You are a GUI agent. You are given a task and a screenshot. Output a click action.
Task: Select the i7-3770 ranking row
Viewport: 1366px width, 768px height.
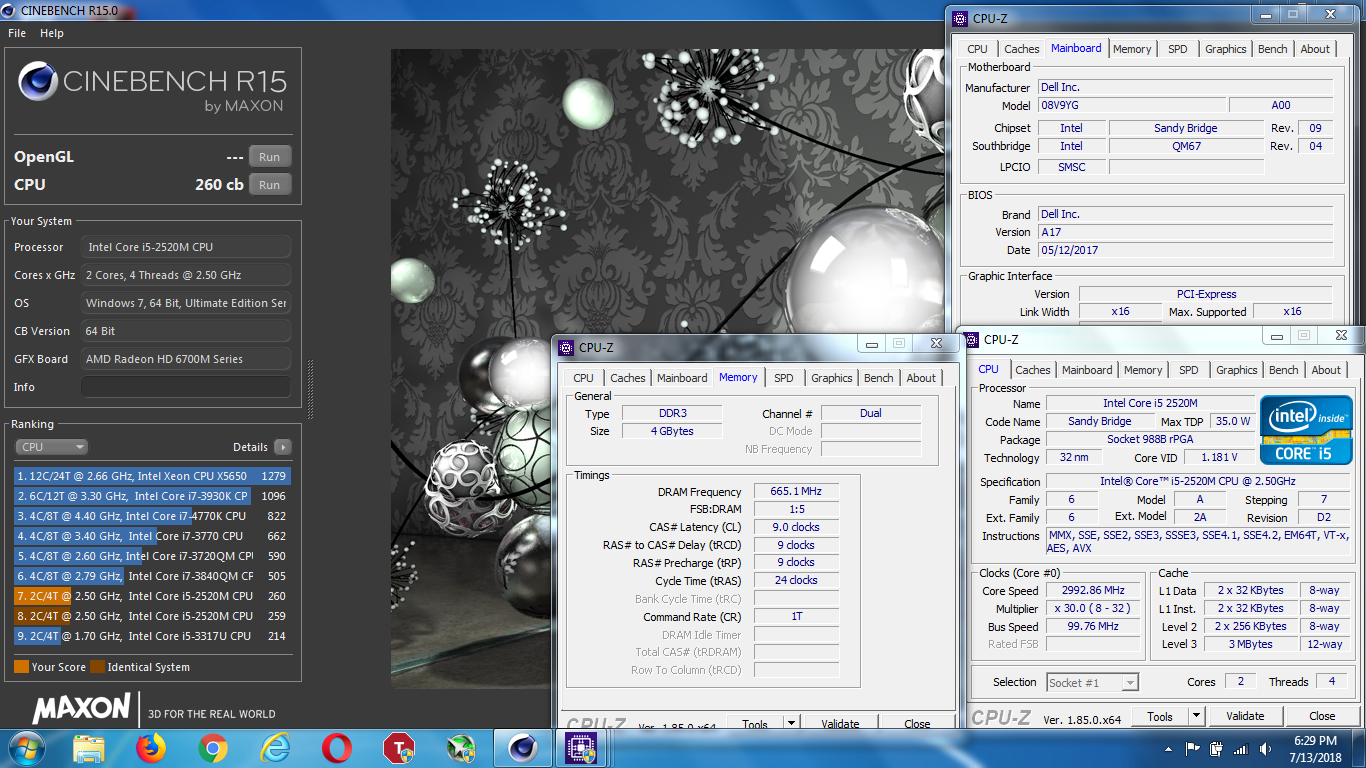(x=152, y=536)
